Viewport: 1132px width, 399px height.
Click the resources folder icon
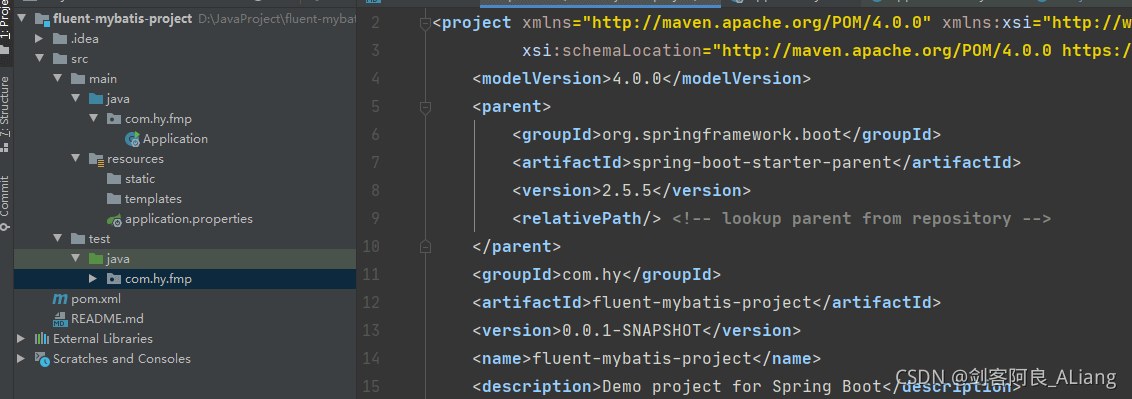tap(96, 159)
